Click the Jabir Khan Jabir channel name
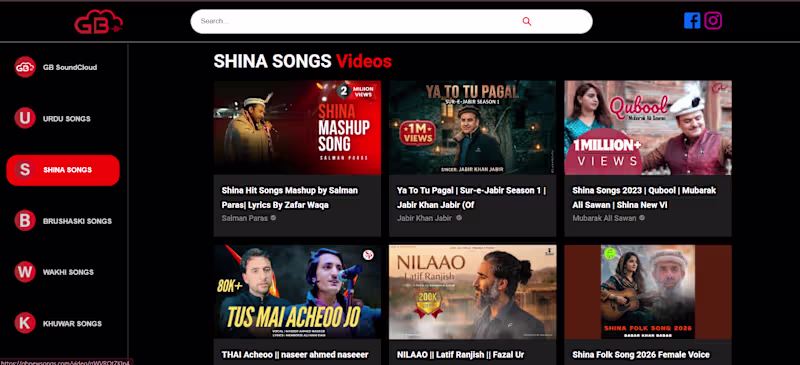The height and width of the screenshot is (365, 800). [x=424, y=218]
